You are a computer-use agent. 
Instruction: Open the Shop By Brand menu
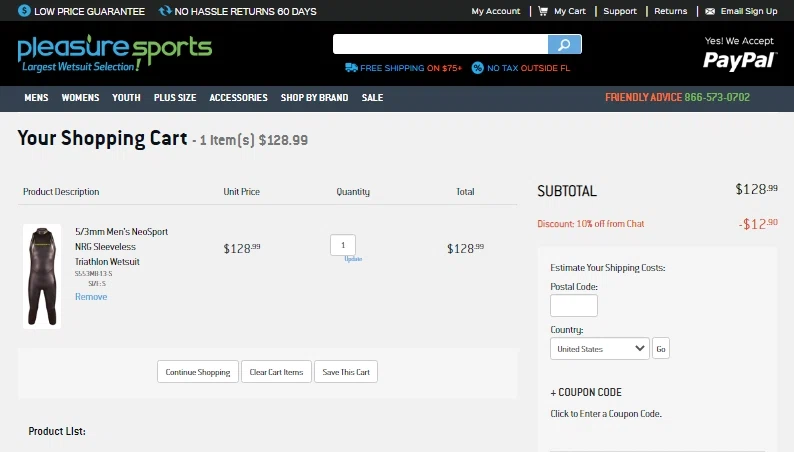(x=314, y=98)
